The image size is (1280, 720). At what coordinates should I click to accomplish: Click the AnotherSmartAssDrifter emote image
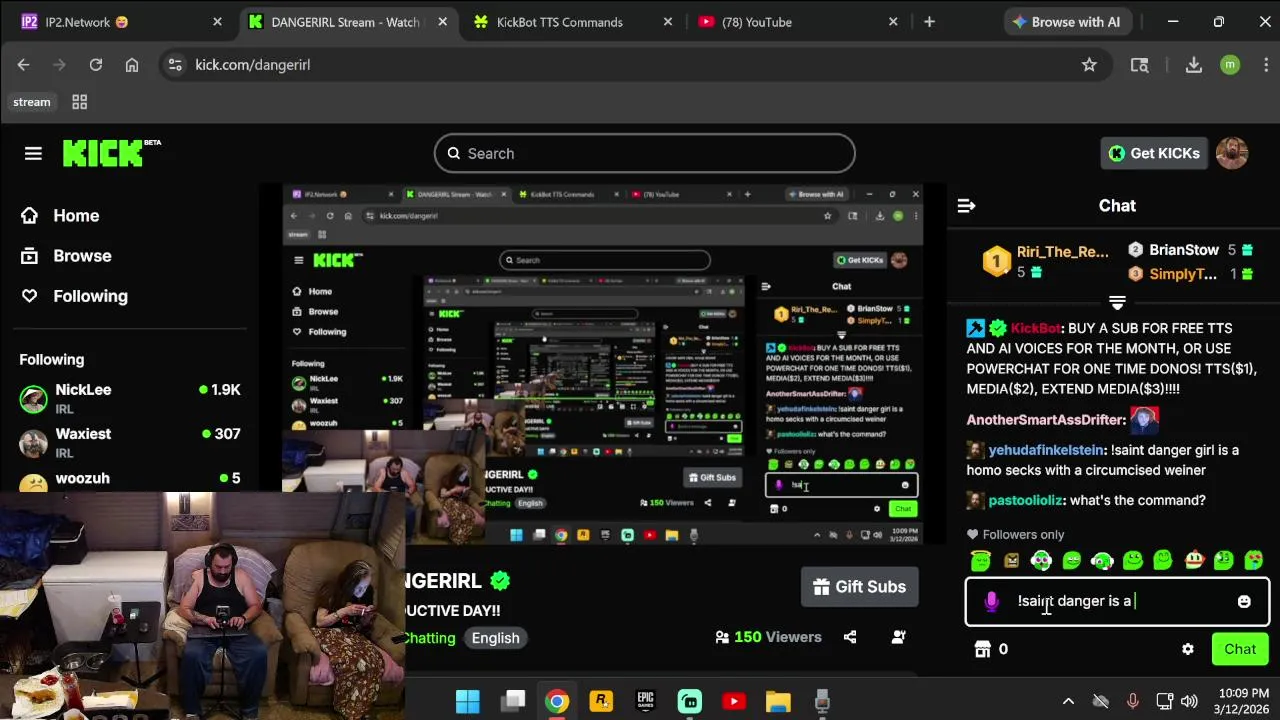tap(1144, 420)
